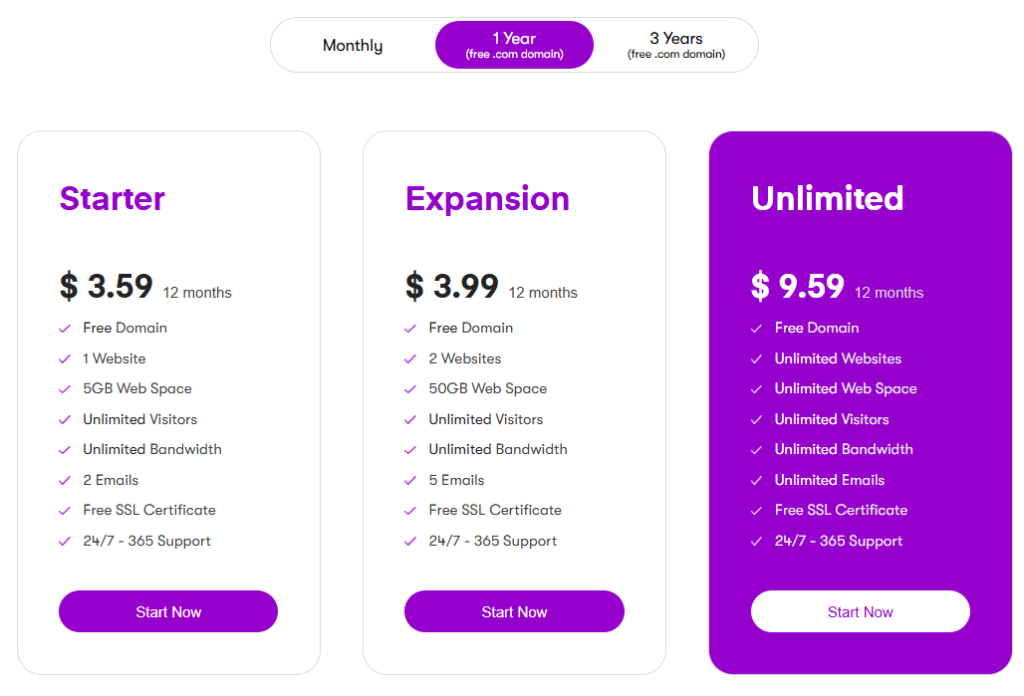
Task: Click Start Now on the Expansion plan
Action: (513, 611)
